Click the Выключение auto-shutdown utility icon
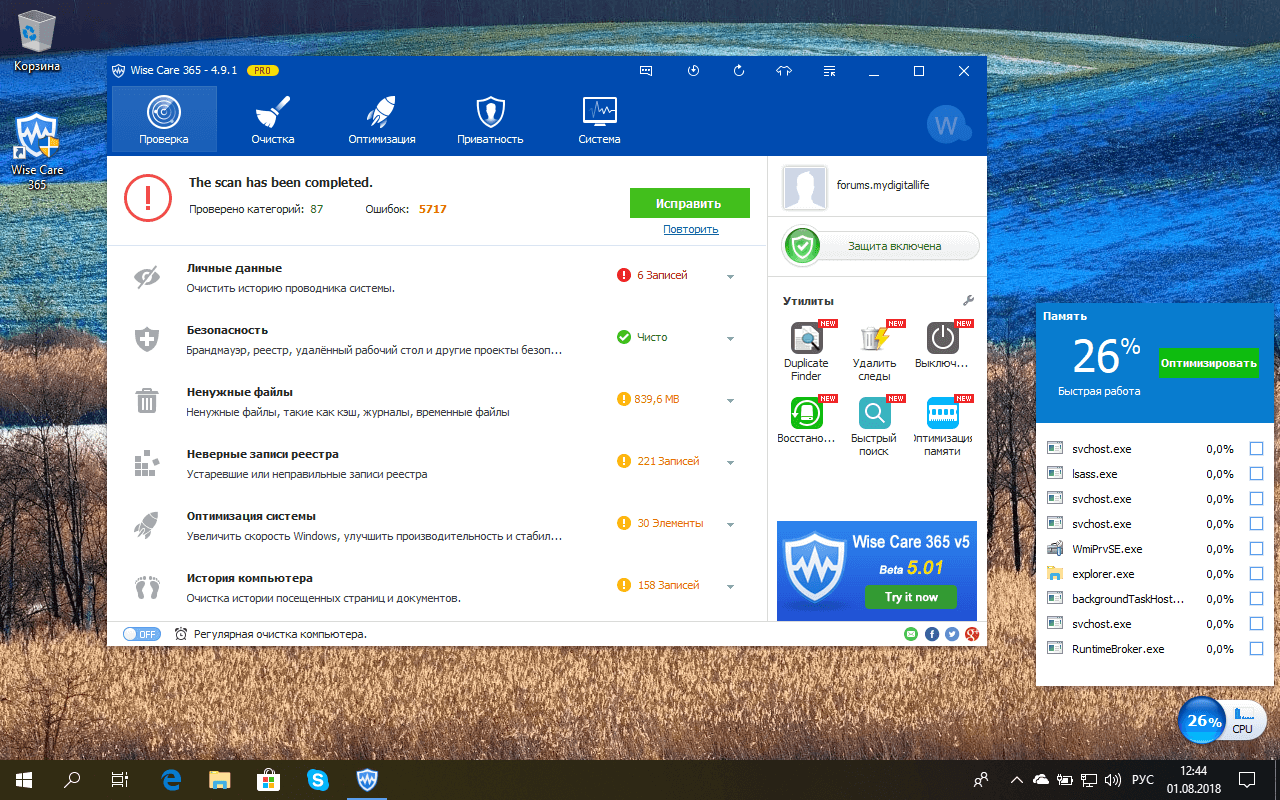 click(x=942, y=339)
